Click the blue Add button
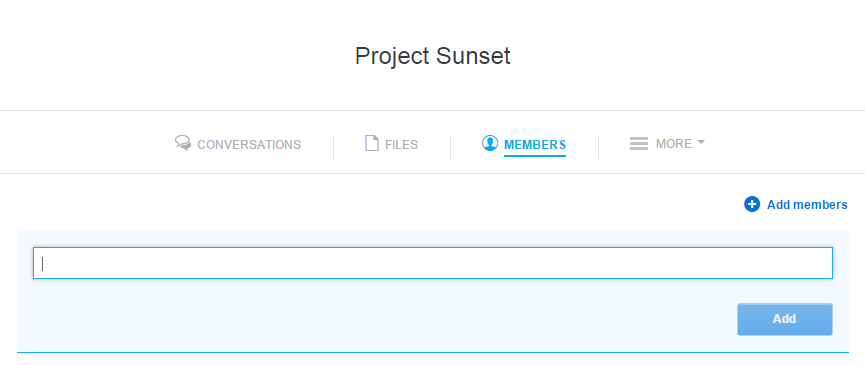 784,319
